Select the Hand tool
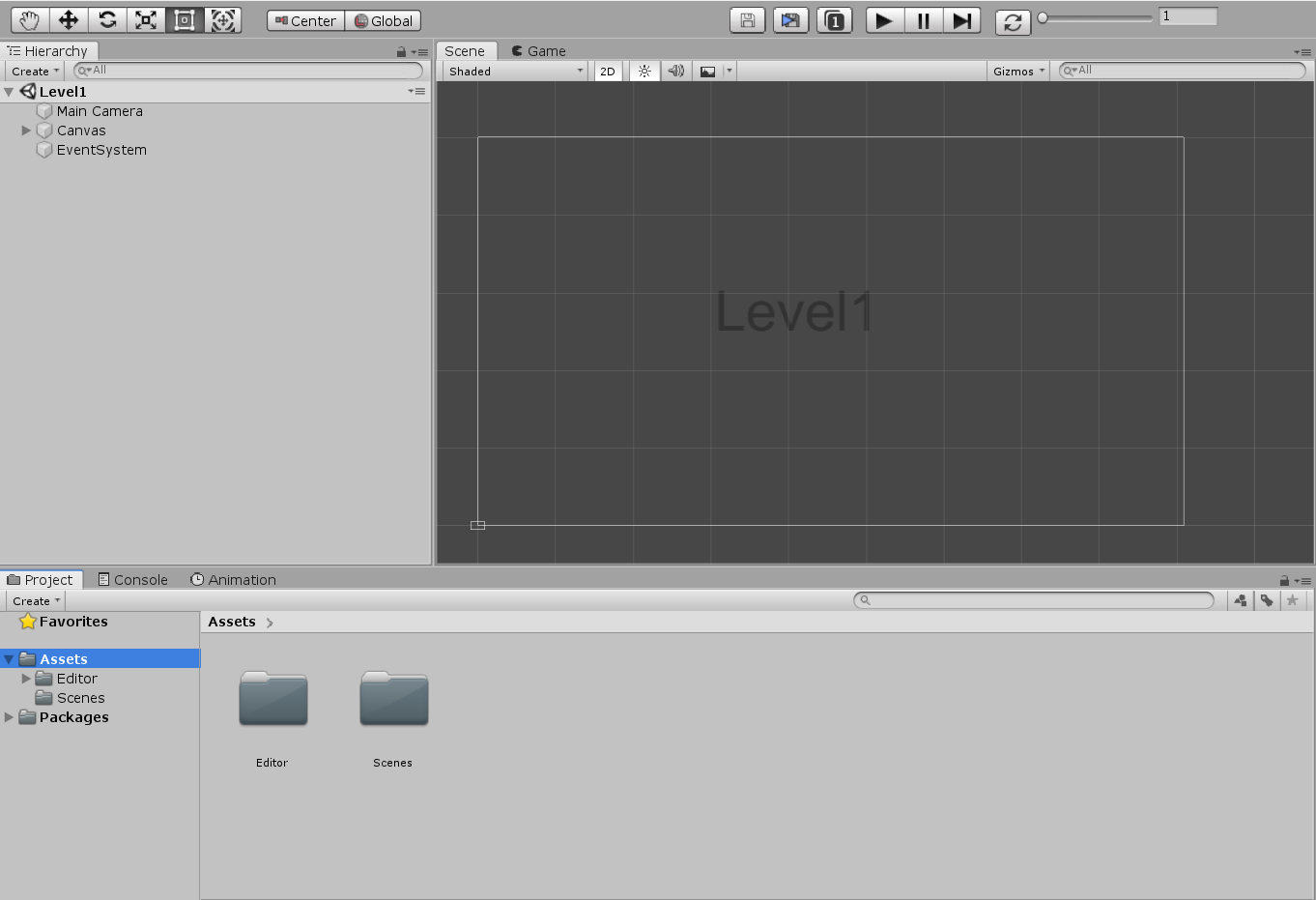 pos(30,20)
